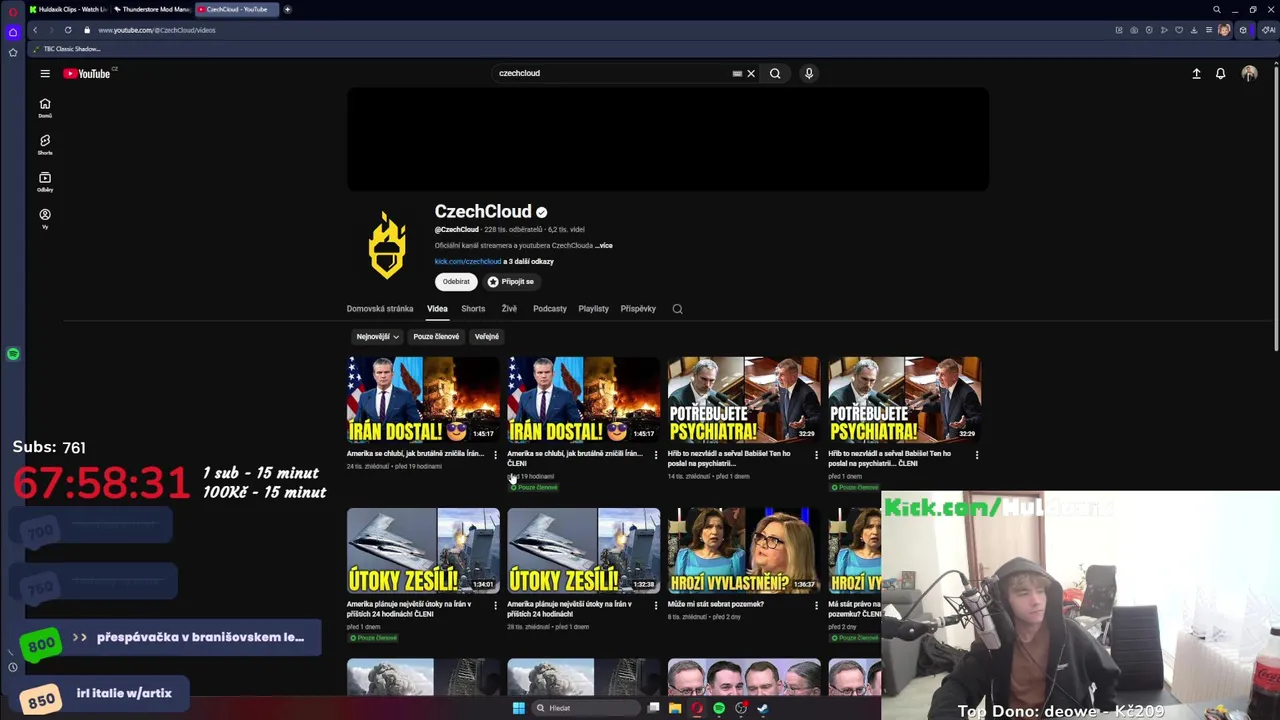Open TBC Classic Shadow bookmark
Viewport: 1280px width, 720px height.
pyautogui.click(x=67, y=49)
